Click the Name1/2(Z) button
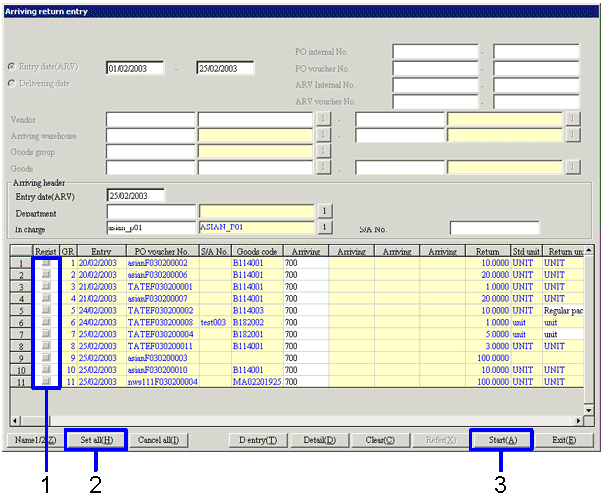The image size is (604, 502). pos(35,440)
